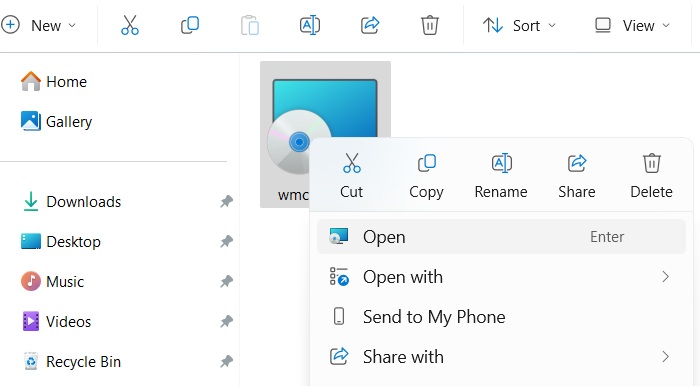Open the Sort menu
Screen dimensions: 700x386
tap(519, 25)
